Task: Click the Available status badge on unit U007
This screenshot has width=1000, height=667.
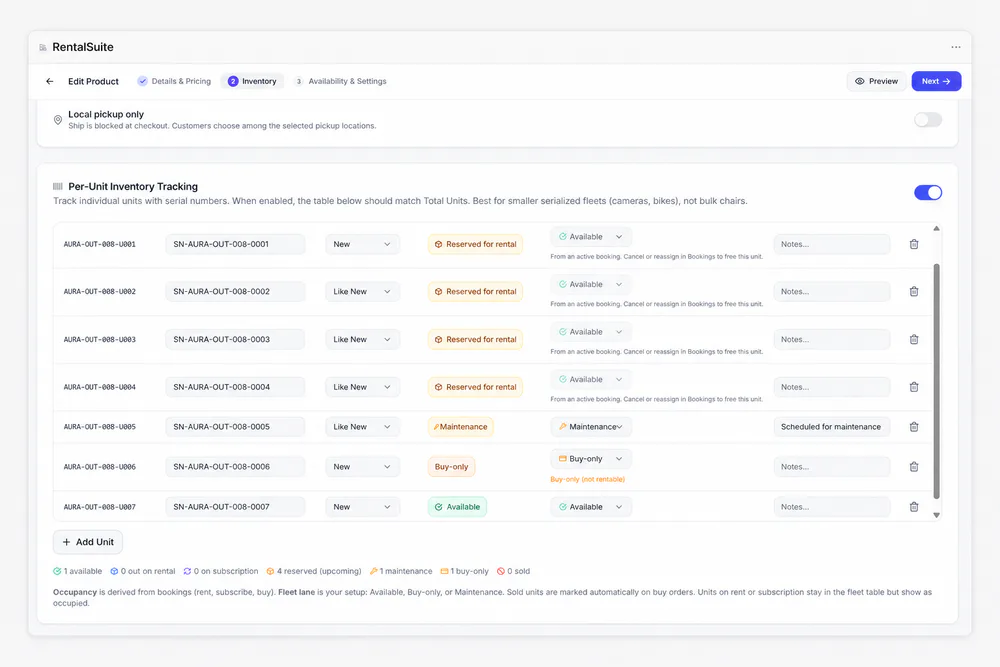Action: pos(457,507)
